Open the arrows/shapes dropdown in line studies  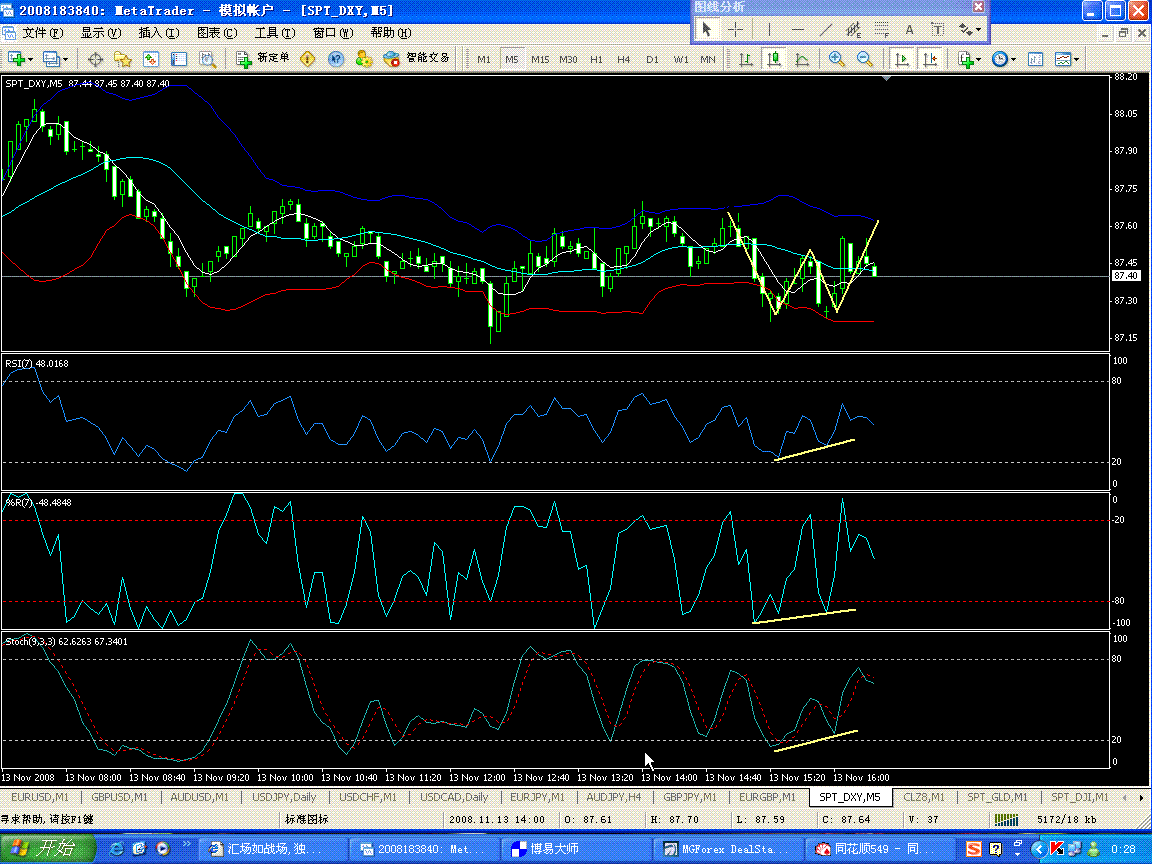(x=970, y=29)
